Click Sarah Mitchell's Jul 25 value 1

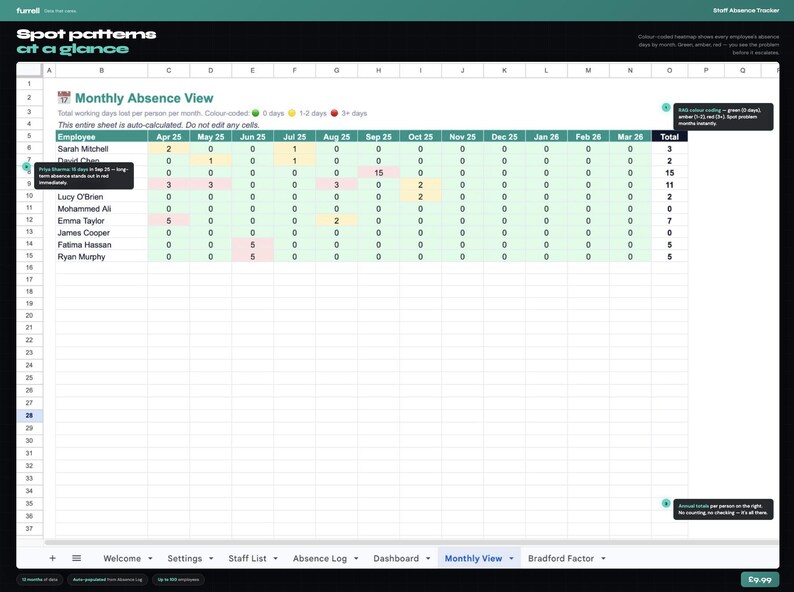coord(295,149)
